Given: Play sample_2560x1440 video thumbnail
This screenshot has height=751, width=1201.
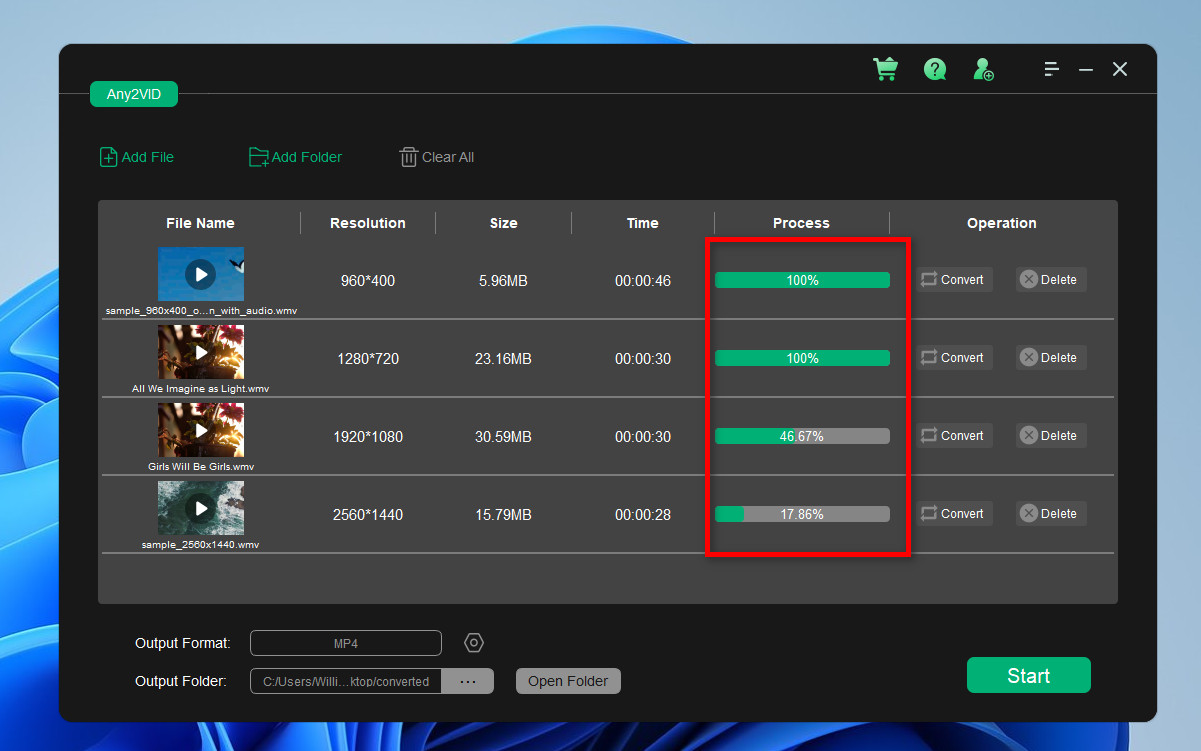Looking at the screenshot, I should (201, 508).
